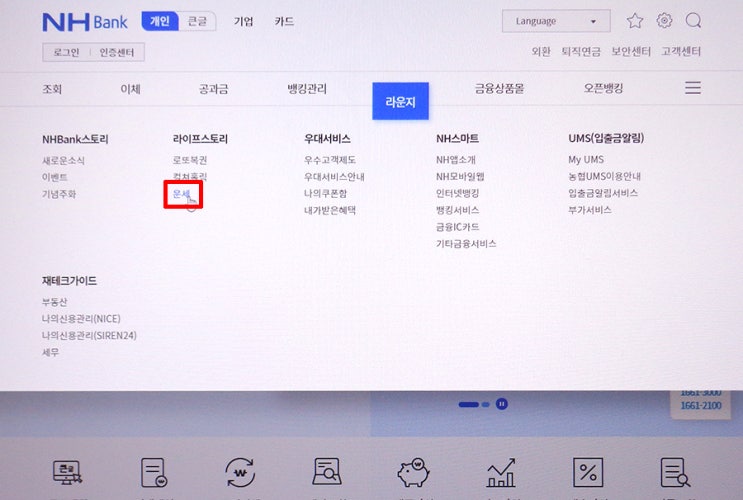
Task: Select the 라운지 tab
Action: click(x=400, y=101)
